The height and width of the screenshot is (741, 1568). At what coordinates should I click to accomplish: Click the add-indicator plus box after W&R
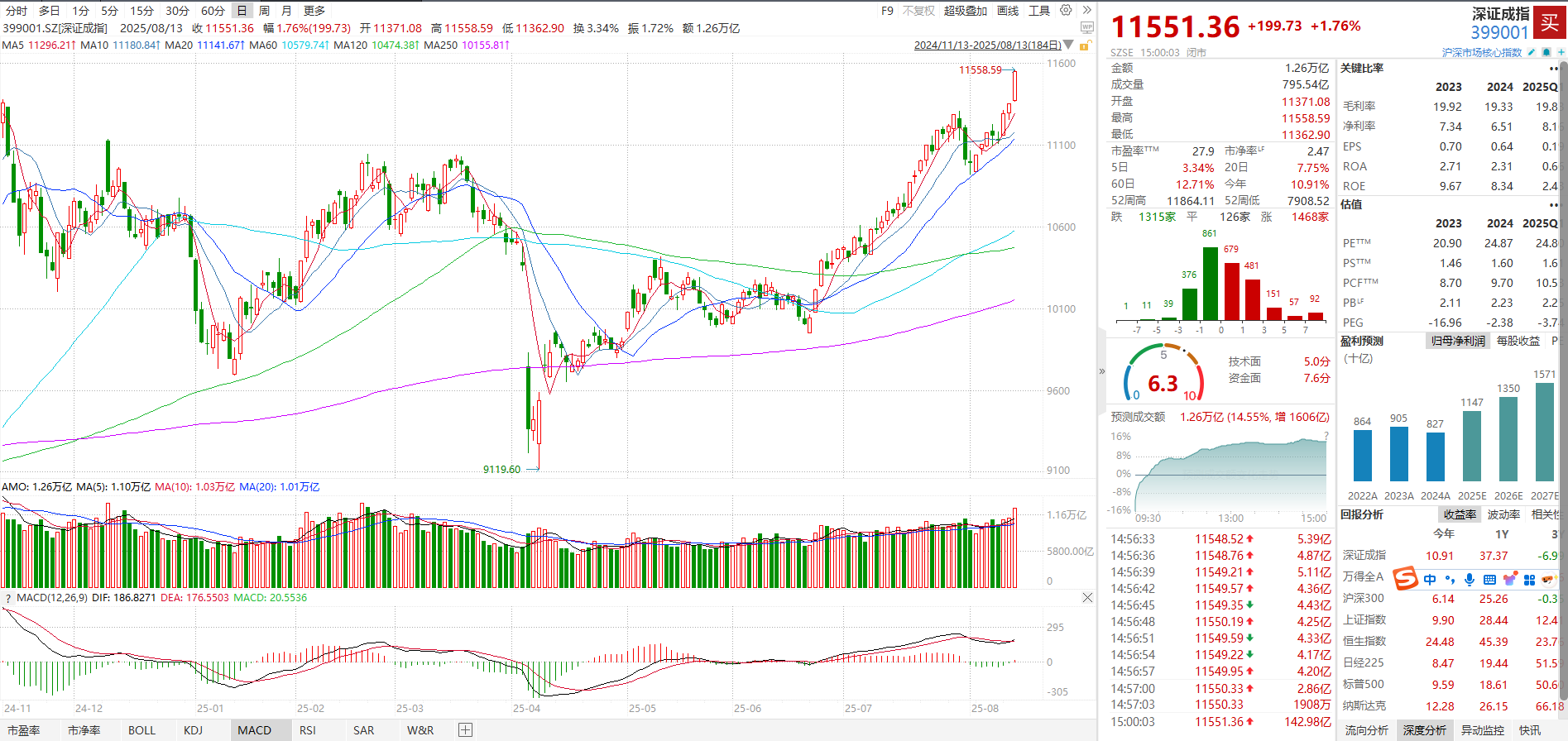466,730
